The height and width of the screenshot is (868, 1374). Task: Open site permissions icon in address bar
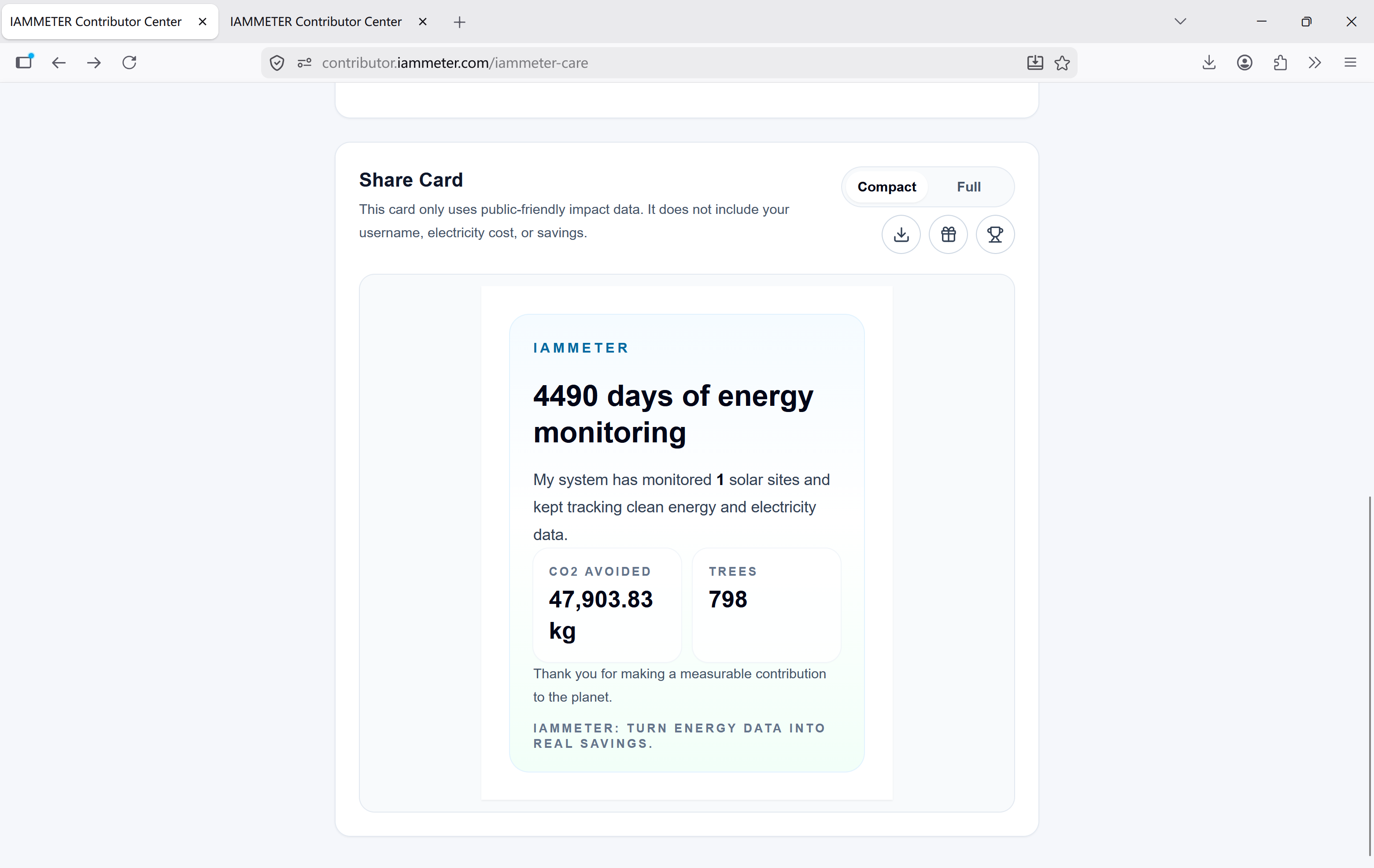pos(304,63)
